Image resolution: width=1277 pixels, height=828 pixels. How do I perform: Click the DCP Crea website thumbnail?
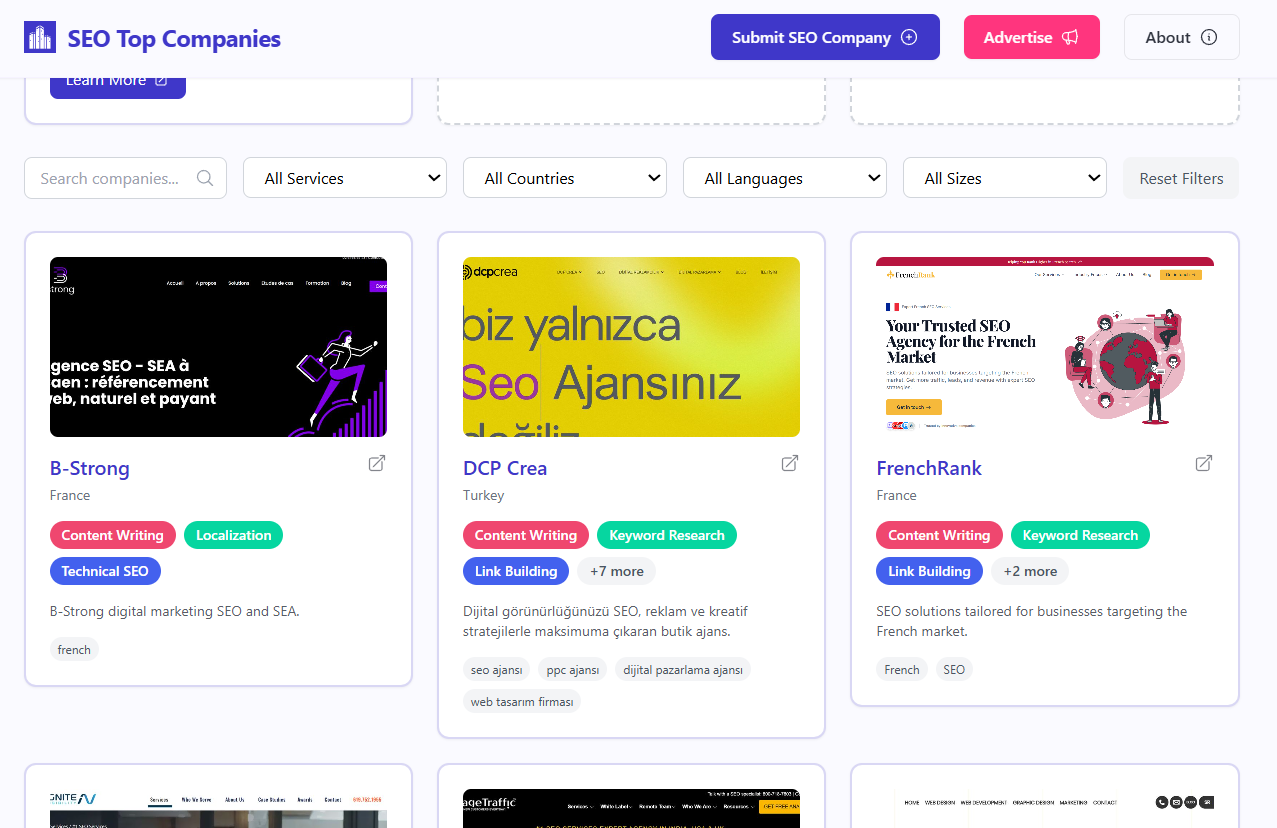(631, 347)
